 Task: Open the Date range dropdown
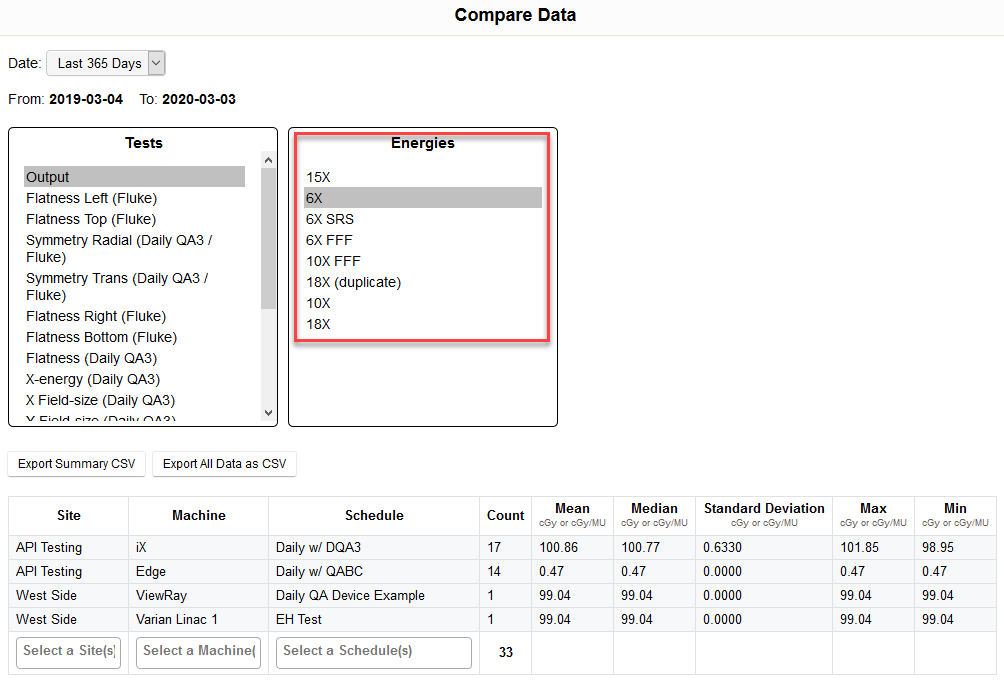pyautogui.click(x=105, y=63)
